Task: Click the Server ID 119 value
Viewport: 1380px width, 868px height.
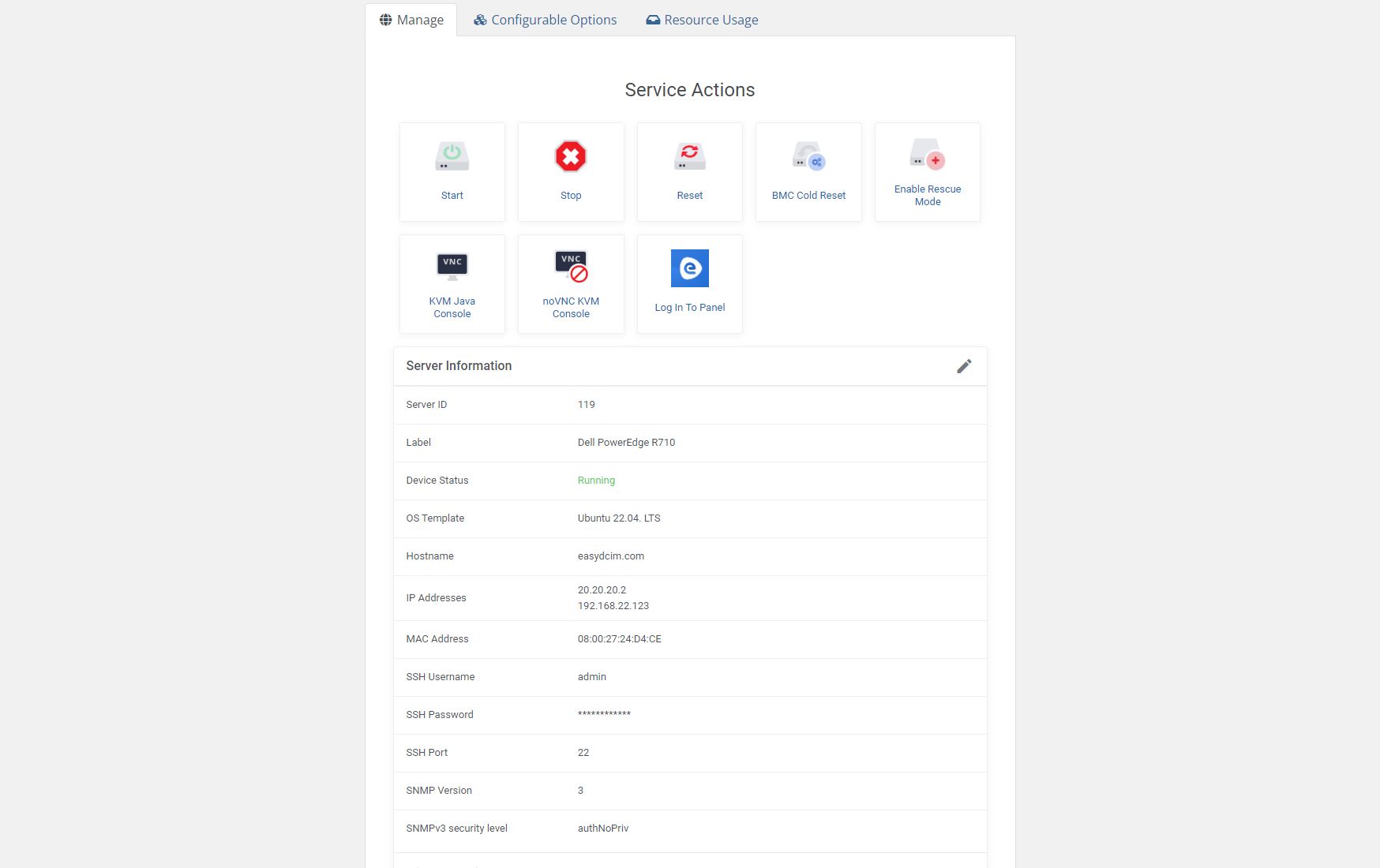Action: (586, 404)
